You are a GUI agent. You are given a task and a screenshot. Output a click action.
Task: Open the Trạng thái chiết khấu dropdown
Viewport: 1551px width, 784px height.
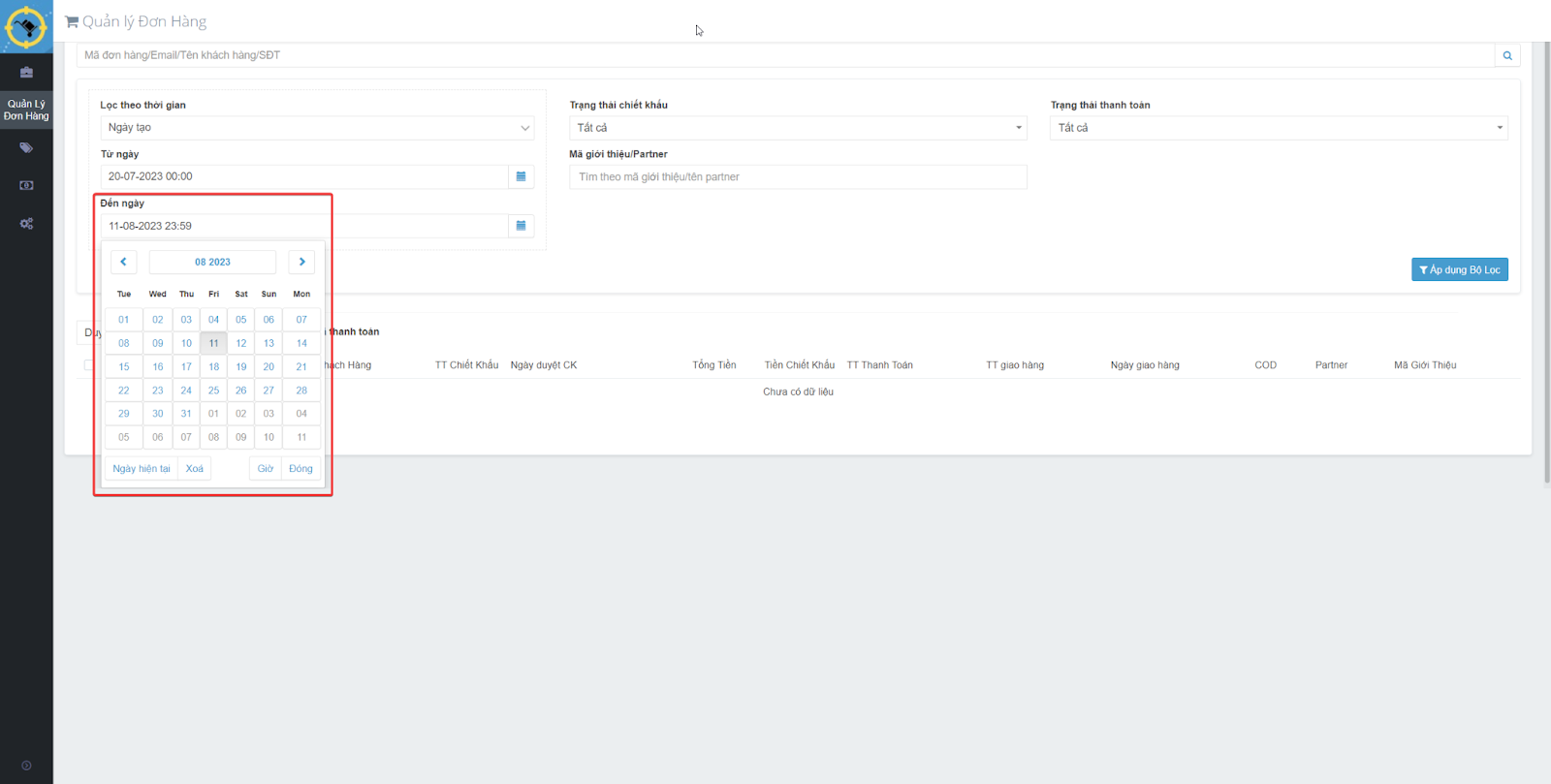pyautogui.click(x=797, y=128)
